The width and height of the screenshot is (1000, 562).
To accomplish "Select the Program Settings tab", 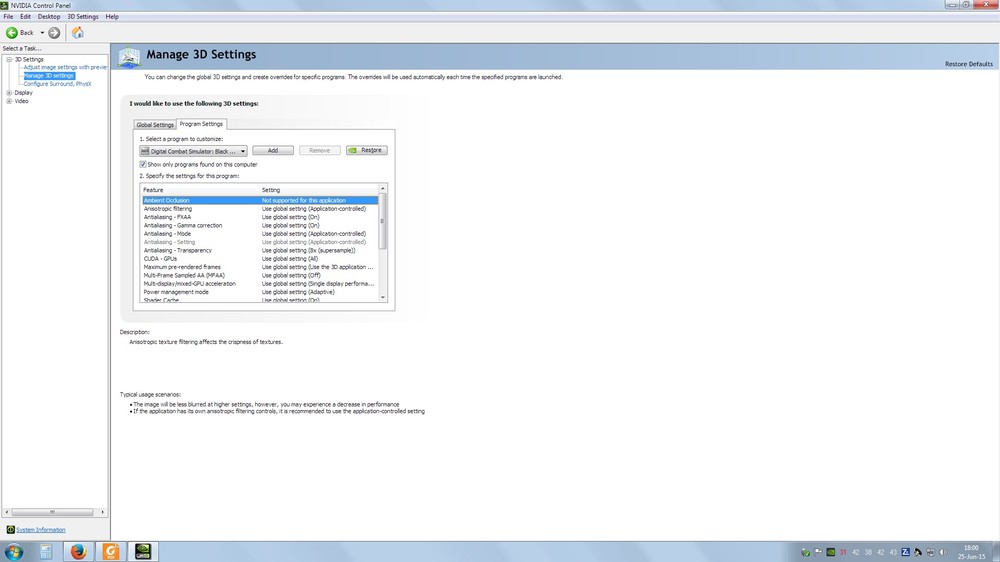I will [201, 124].
